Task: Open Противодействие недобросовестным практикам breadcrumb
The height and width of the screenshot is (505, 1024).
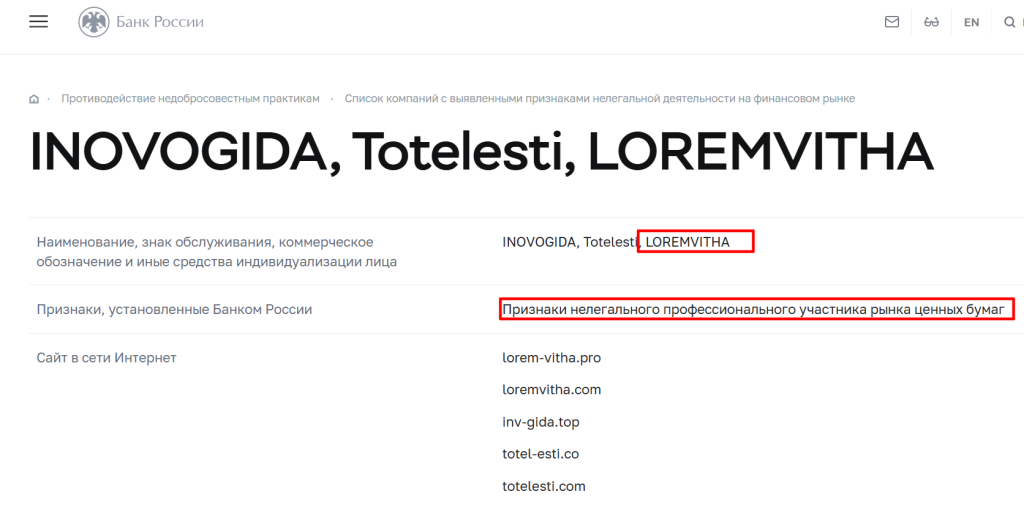Action: coord(191,99)
